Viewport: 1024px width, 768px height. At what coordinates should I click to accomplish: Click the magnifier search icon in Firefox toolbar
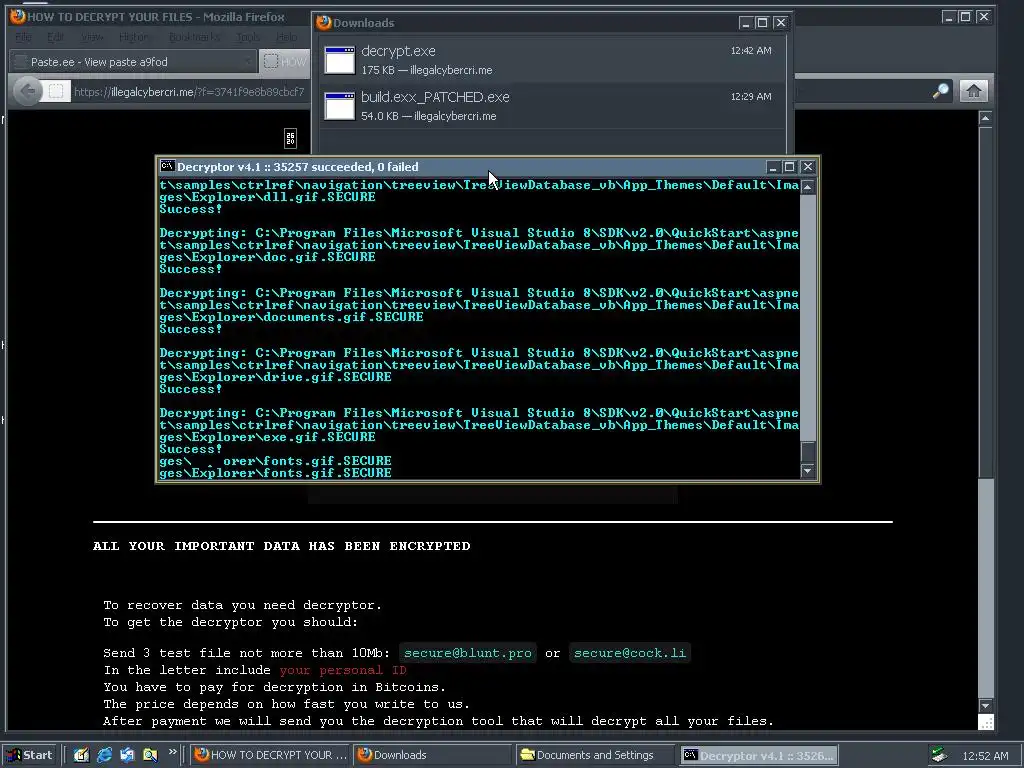coord(940,91)
